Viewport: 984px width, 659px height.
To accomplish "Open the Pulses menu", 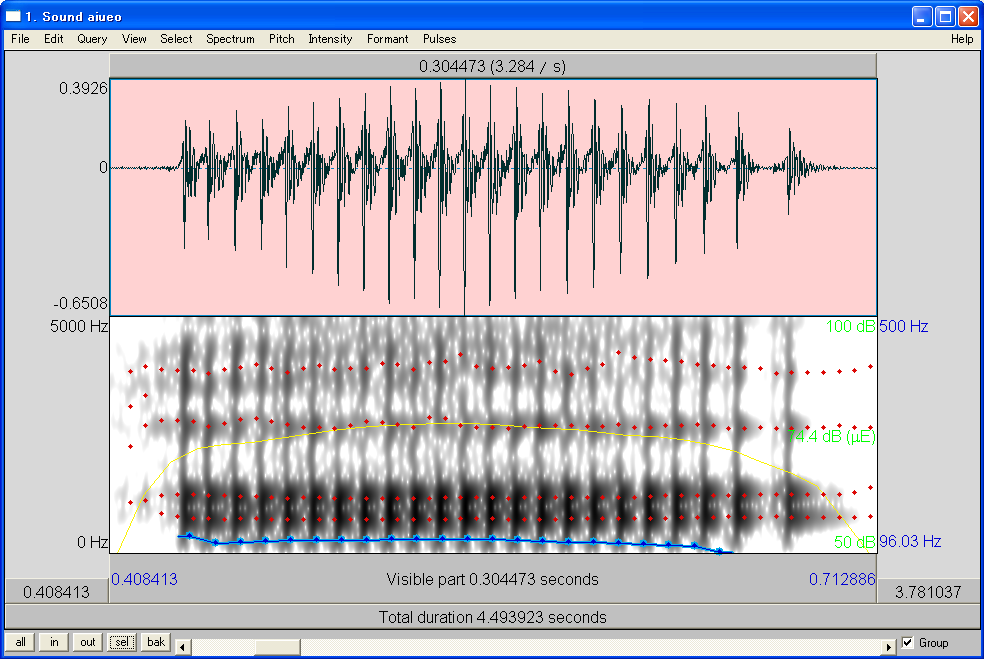I will click(x=439, y=39).
